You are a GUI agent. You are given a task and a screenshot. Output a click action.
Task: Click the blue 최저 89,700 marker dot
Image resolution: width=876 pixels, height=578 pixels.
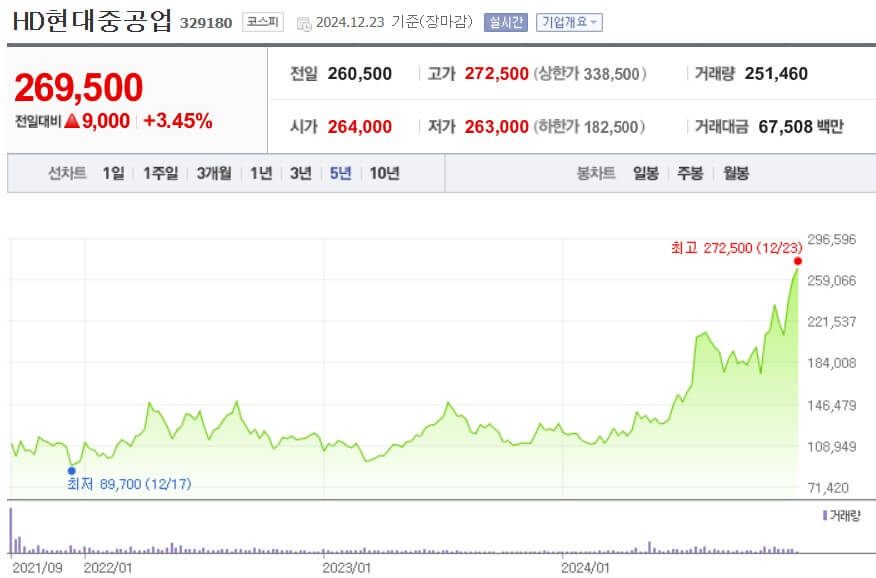[70, 469]
